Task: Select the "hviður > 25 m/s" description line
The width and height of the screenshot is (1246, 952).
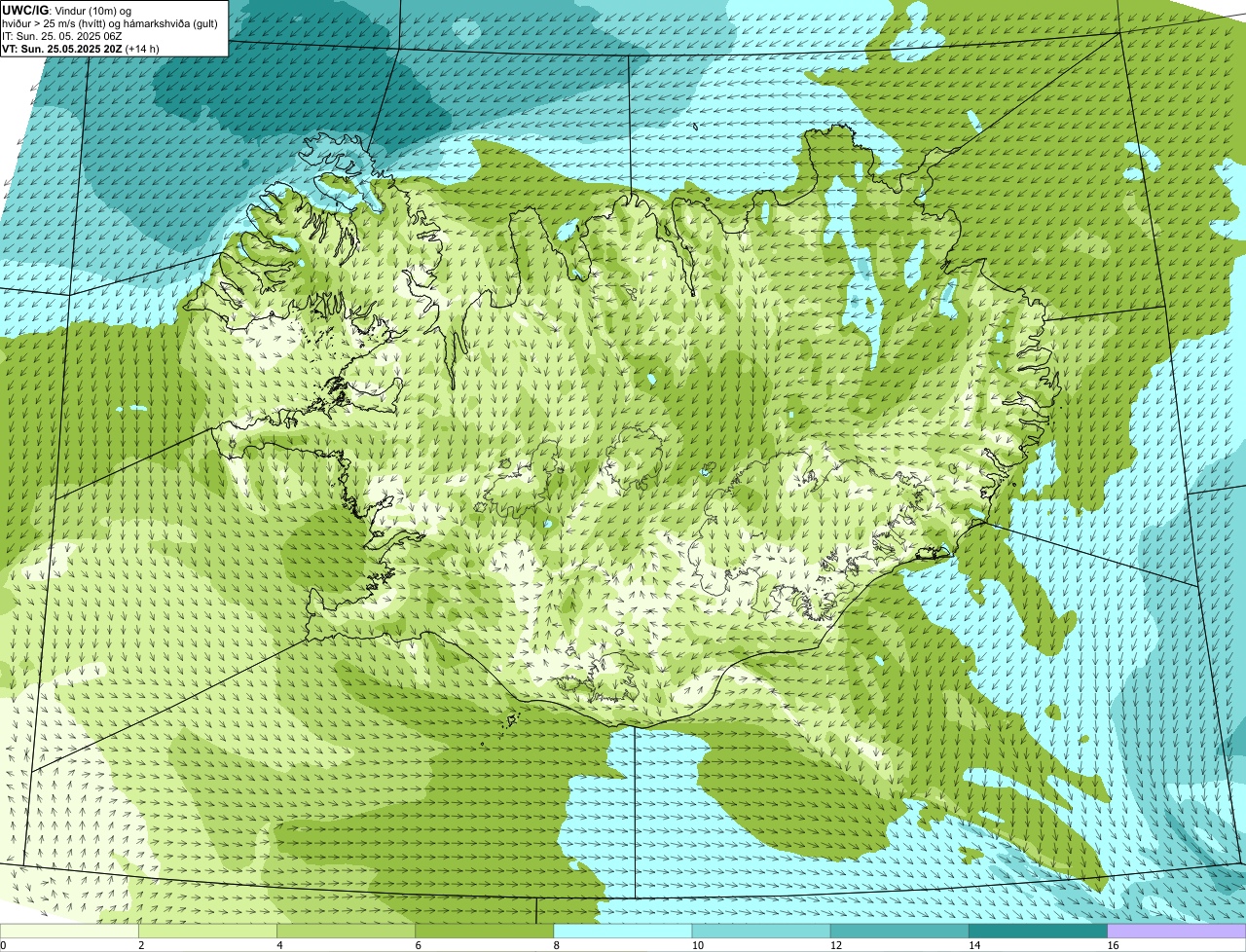Action: tap(110, 23)
